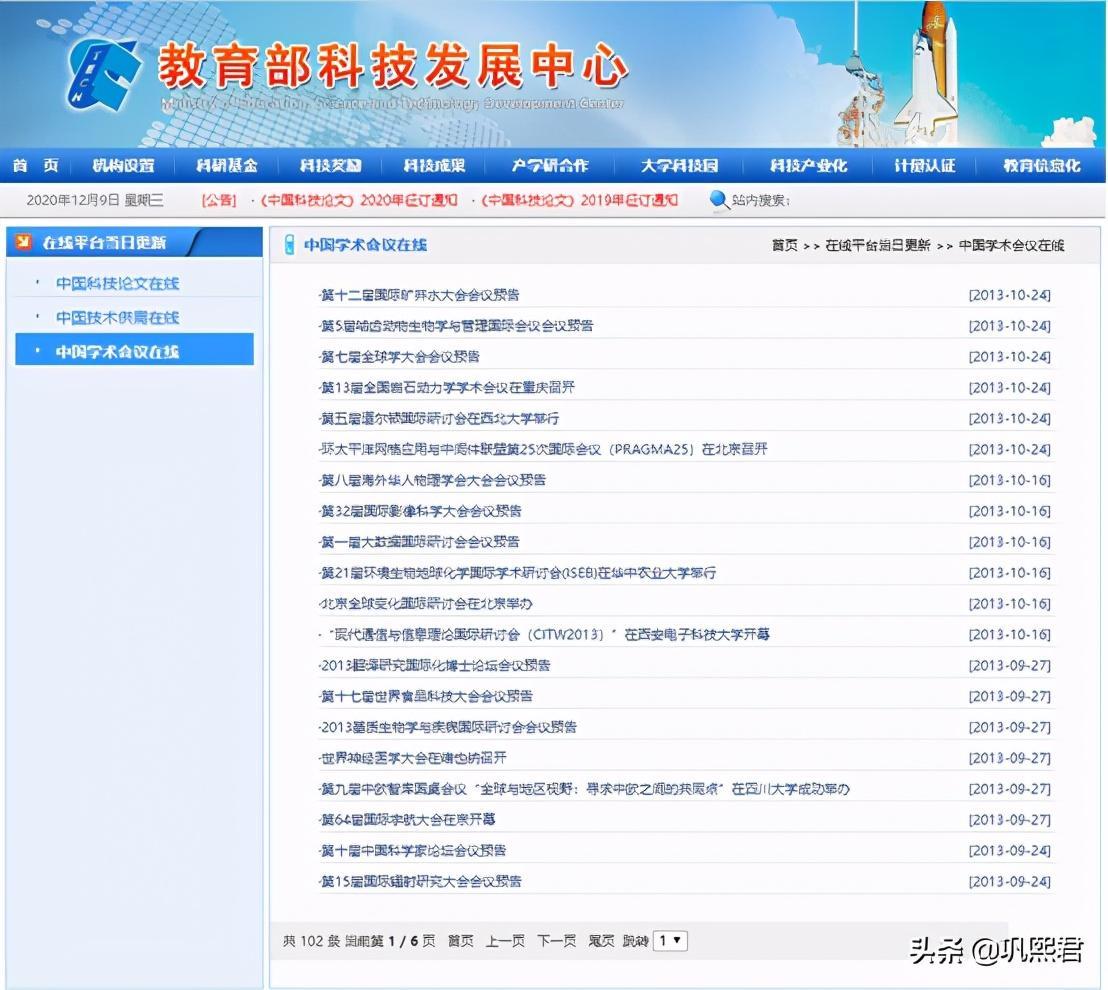The height and width of the screenshot is (990, 1108).
Task: Click the magnifier site search icon
Action: click(x=718, y=200)
